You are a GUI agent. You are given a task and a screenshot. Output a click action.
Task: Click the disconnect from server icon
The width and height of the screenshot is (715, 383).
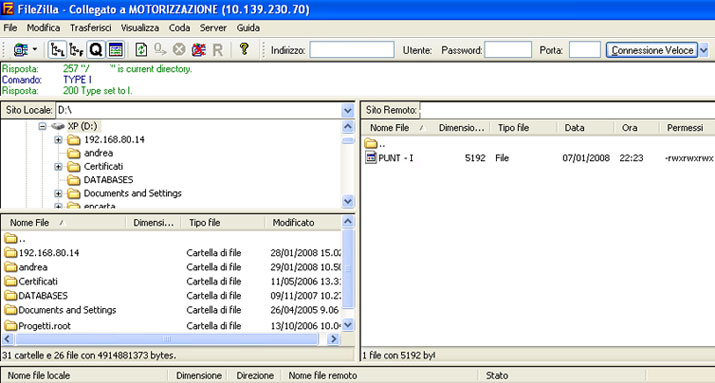pos(198,49)
